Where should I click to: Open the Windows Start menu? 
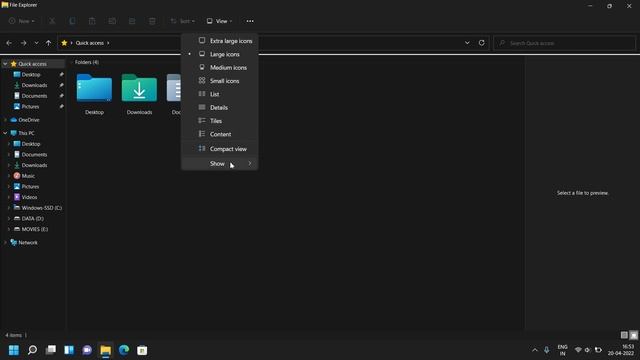pyautogui.click(x=14, y=350)
